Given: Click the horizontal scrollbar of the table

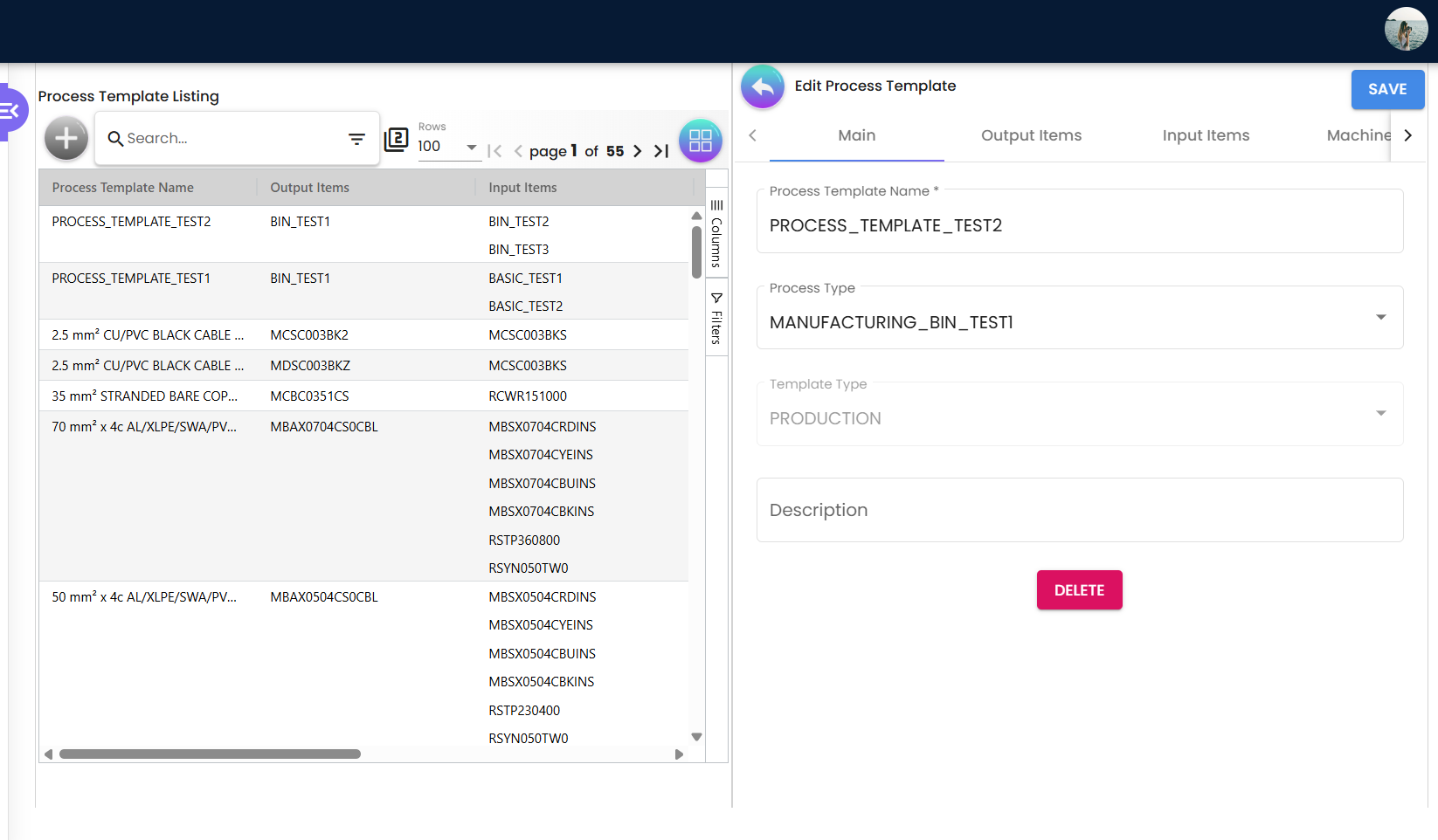Looking at the screenshot, I should tap(210, 754).
